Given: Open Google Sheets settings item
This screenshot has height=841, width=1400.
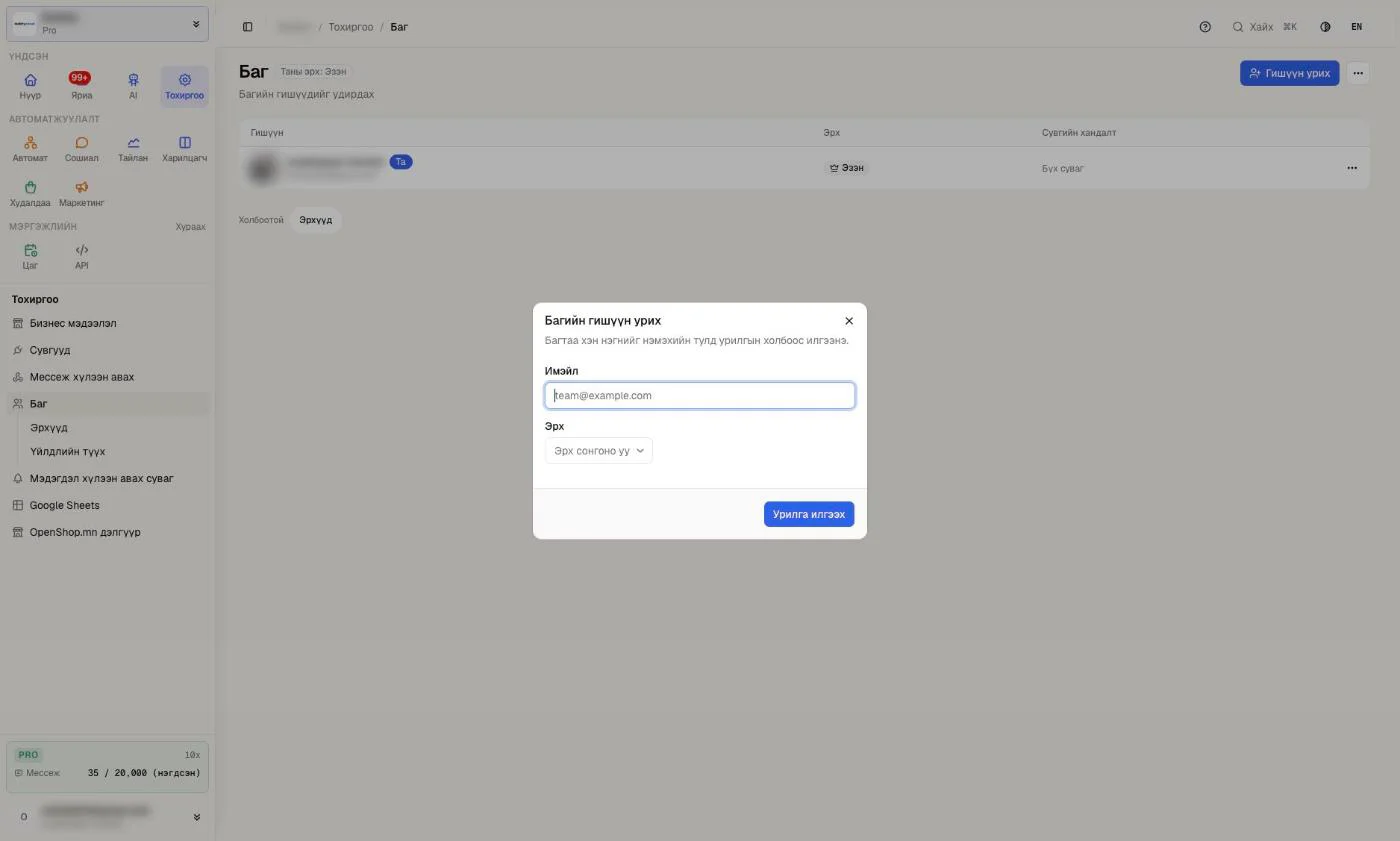Looking at the screenshot, I should click(x=107, y=506).
